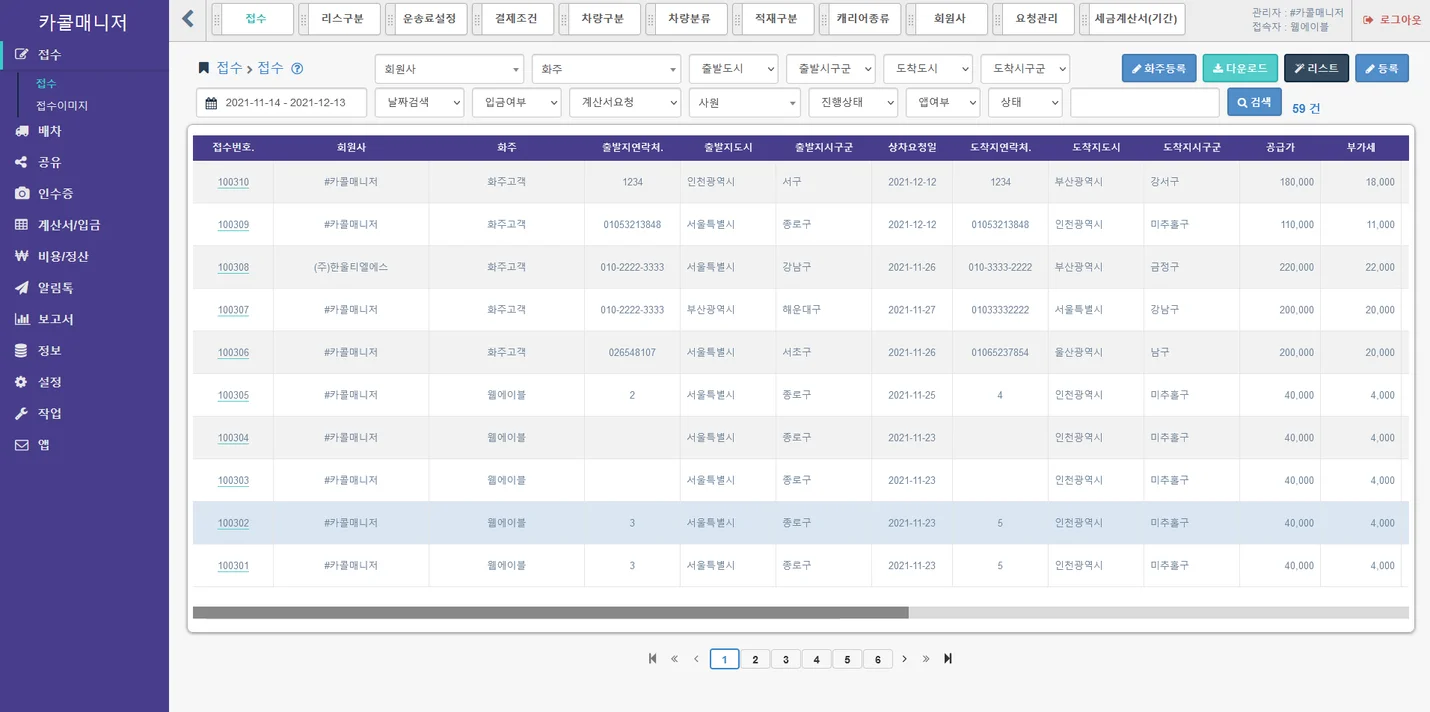
Task: Click the help question mark icon
Action: [297, 69]
